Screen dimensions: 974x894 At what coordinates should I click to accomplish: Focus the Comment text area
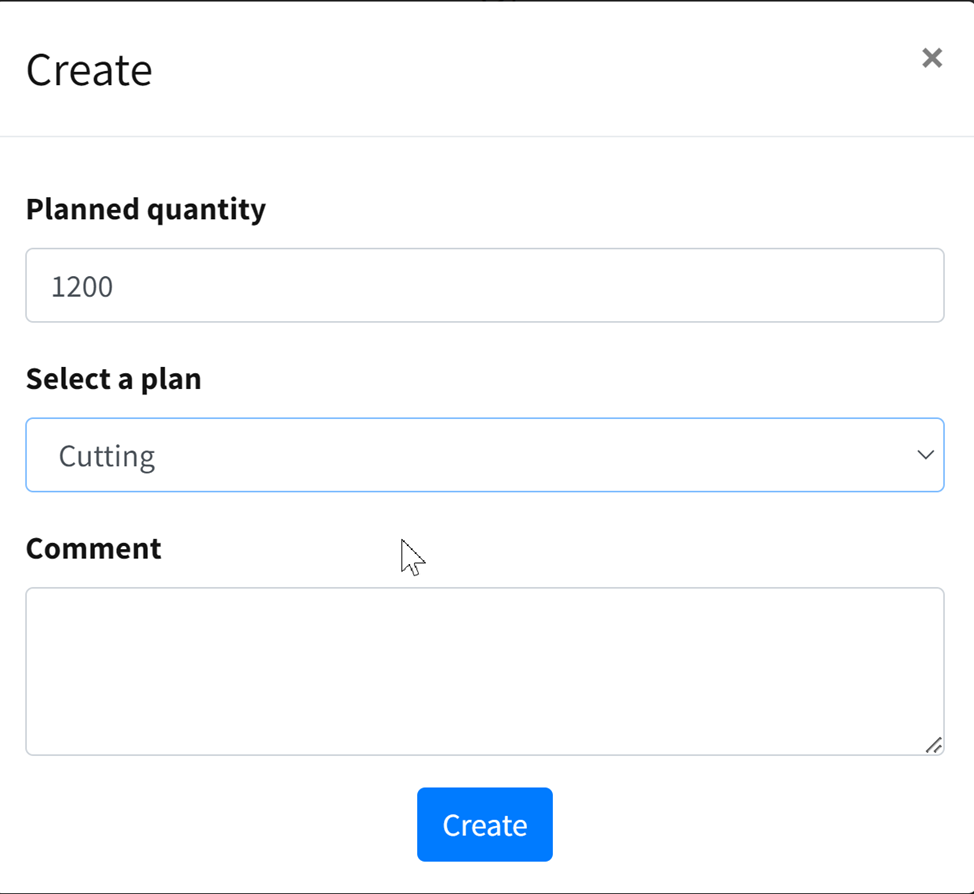click(x=484, y=670)
